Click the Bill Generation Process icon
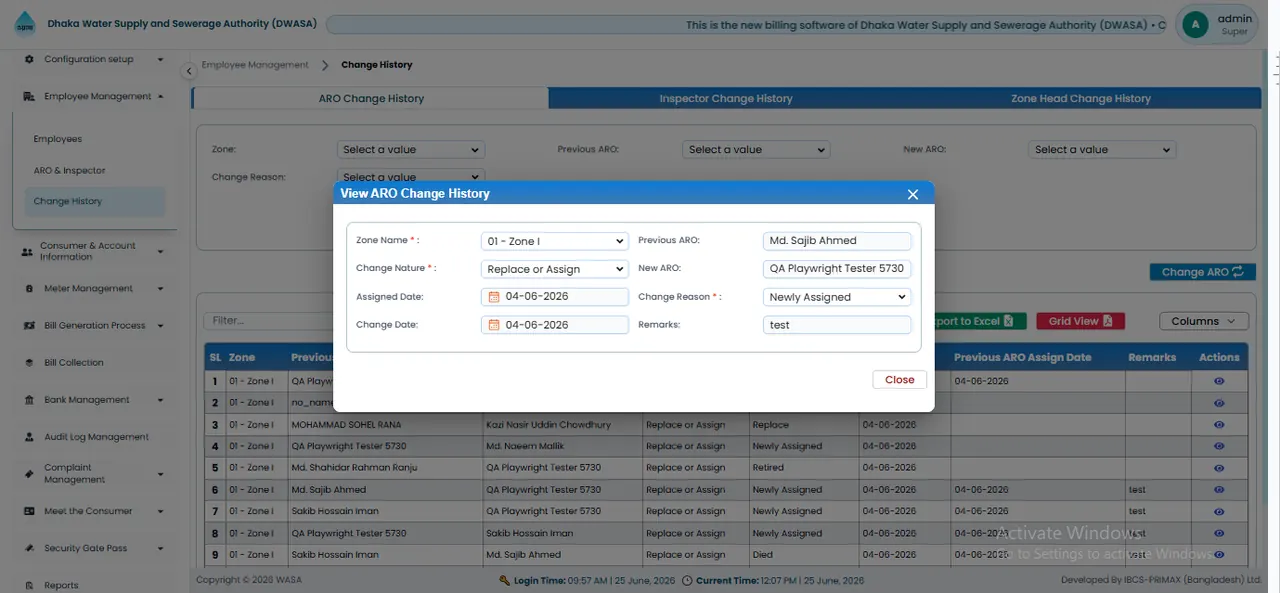1280x593 pixels. click(29, 326)
